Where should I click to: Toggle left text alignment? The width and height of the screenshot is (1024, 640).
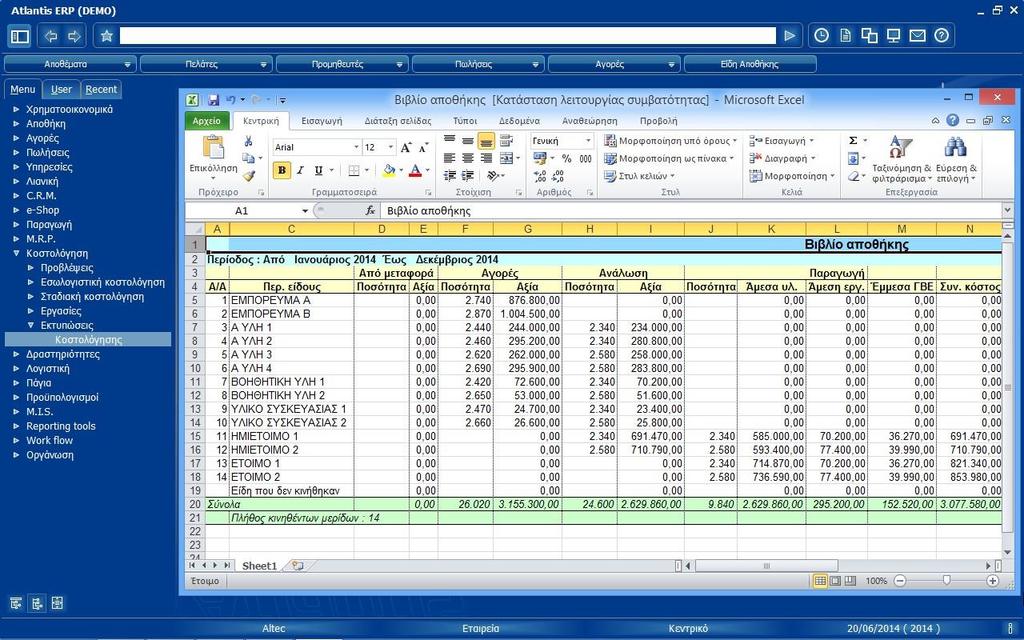point(449,158)
